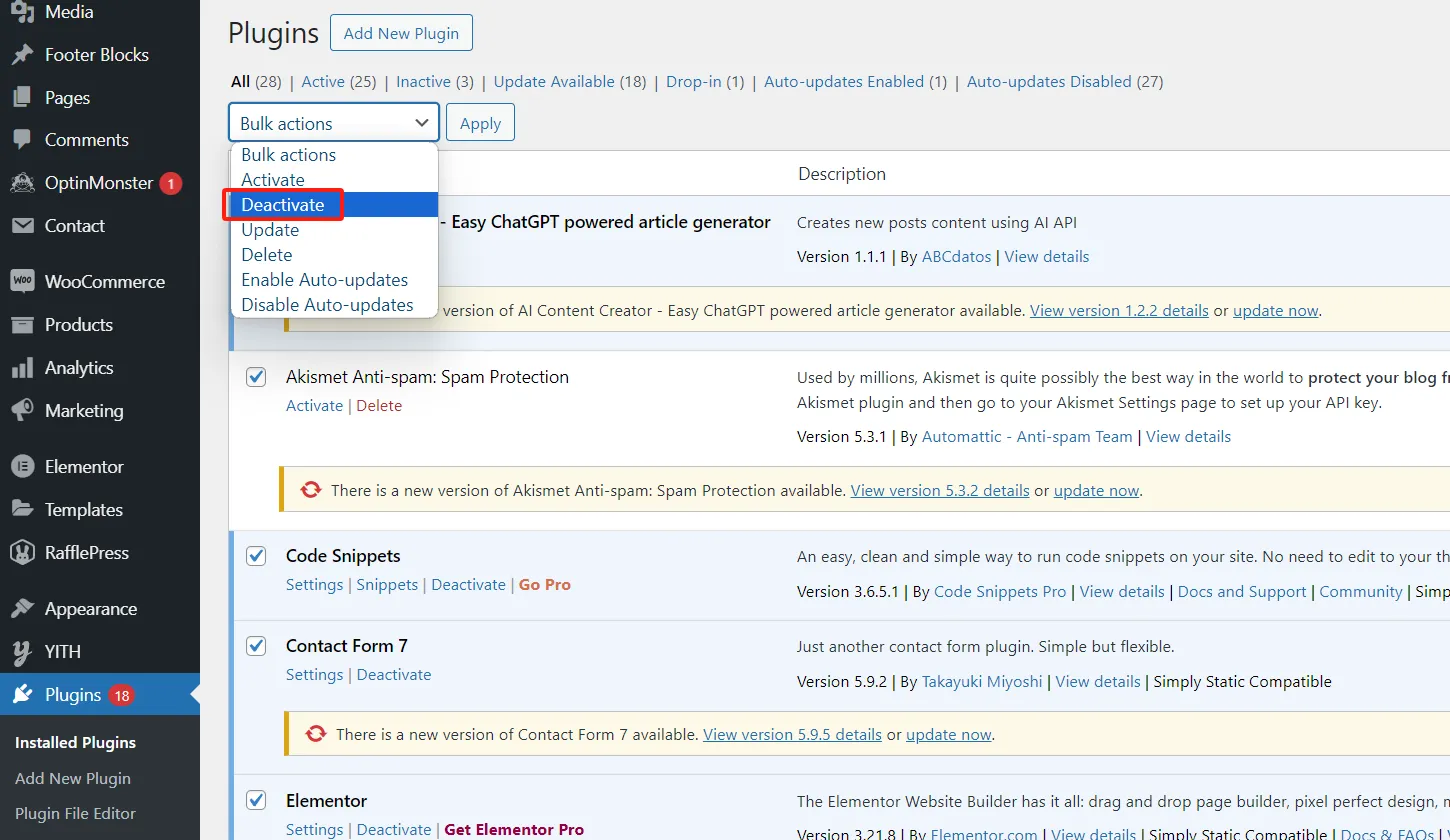Click the Templates folder icon
The width and height of the screenshot is (1450, 840).
tap(22, 510)
